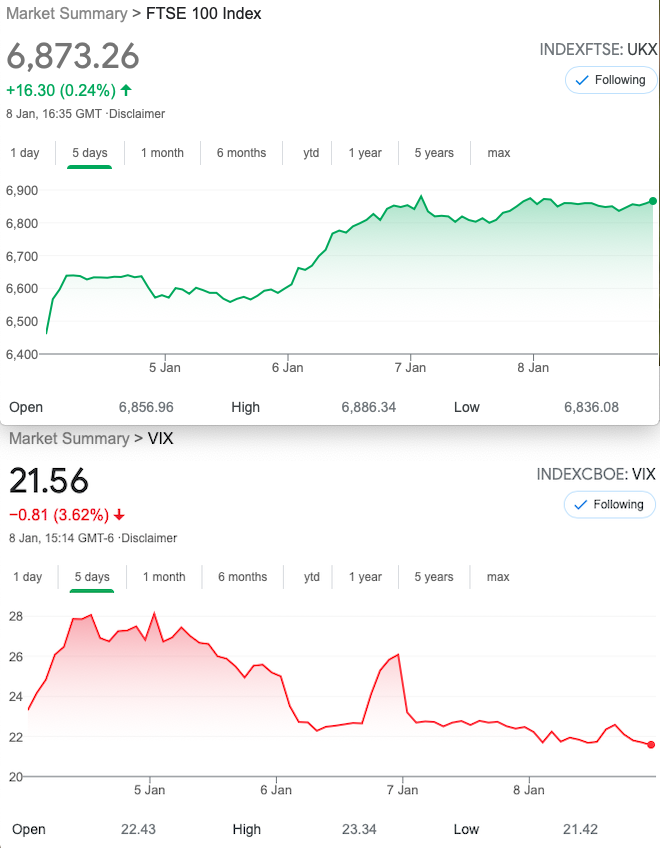Click the '−0.81 (3.62%)' change text

pyautogui.click(x=59, y=515)
